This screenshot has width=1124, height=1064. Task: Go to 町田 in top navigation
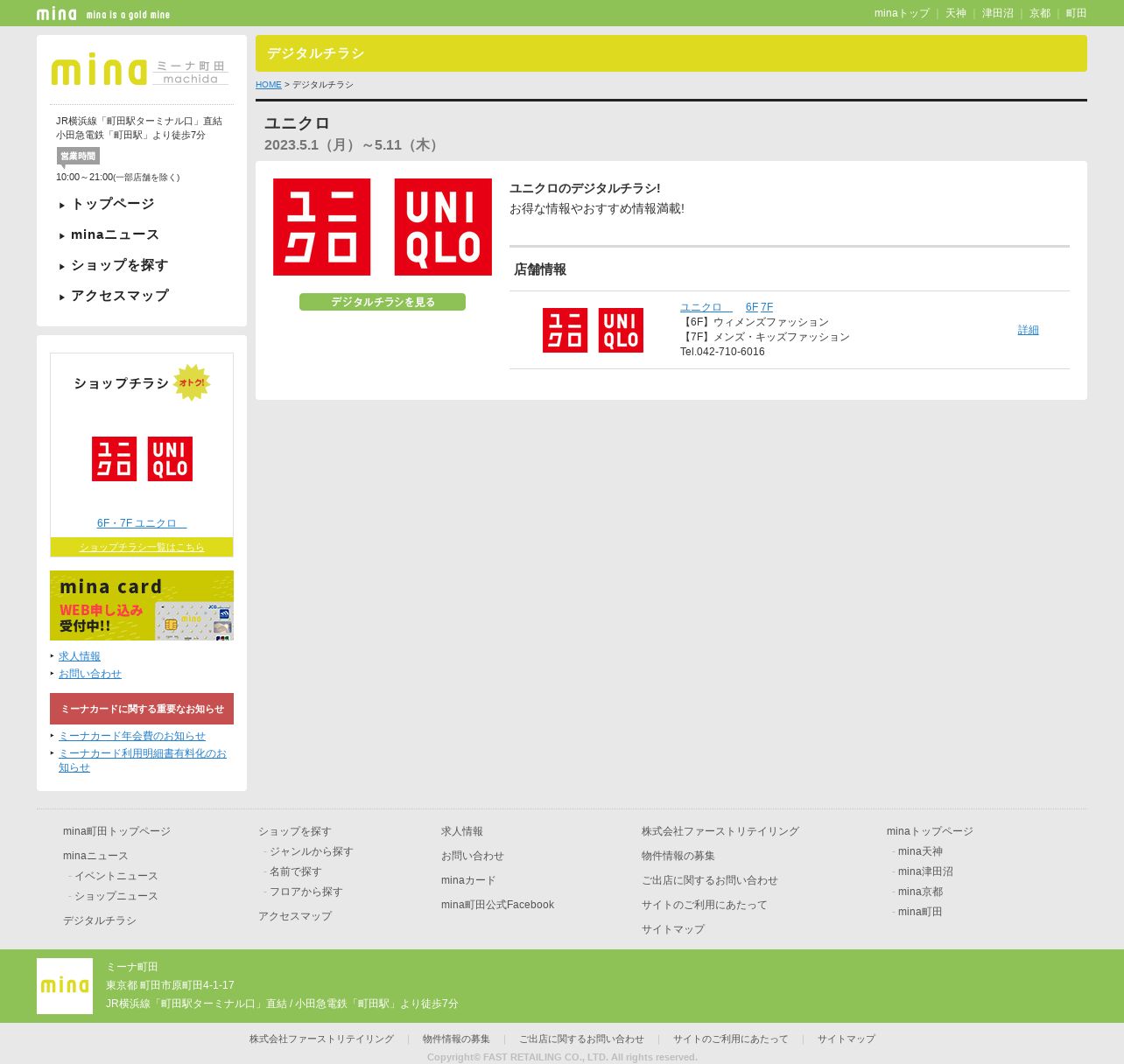click(x=1077, y=13)
